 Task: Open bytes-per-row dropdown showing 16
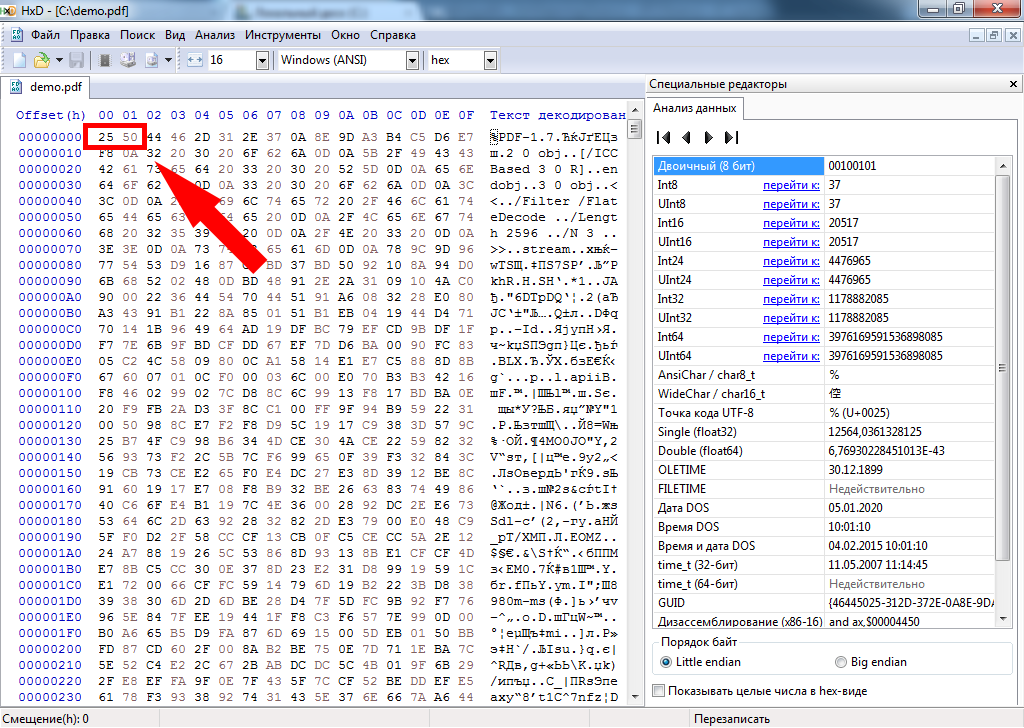click(262, 60)
